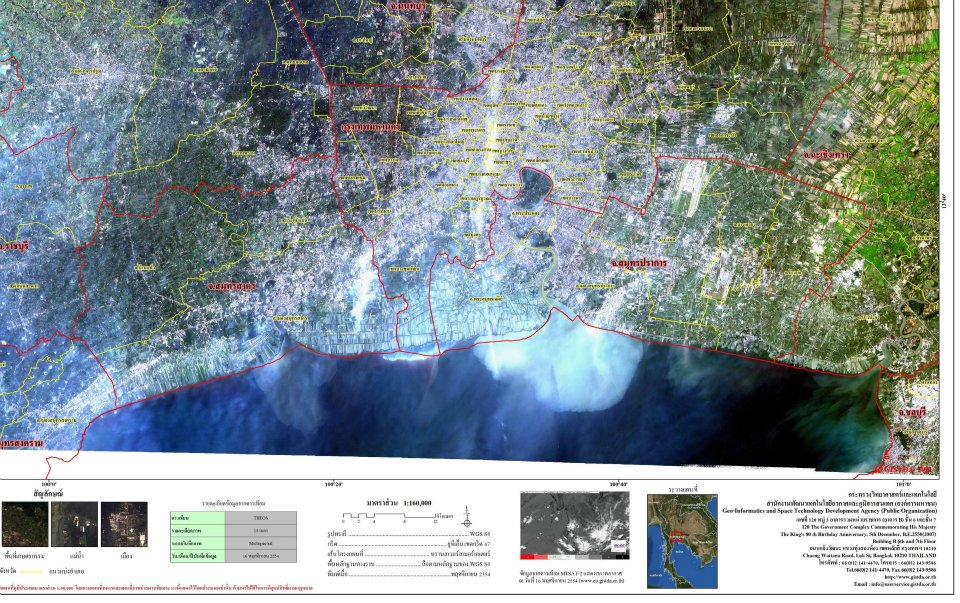Click the 'จ.ชลบุรี' province label on map
Screen dimensions: 960x603
pyautogui.click(x=912, y=413)
